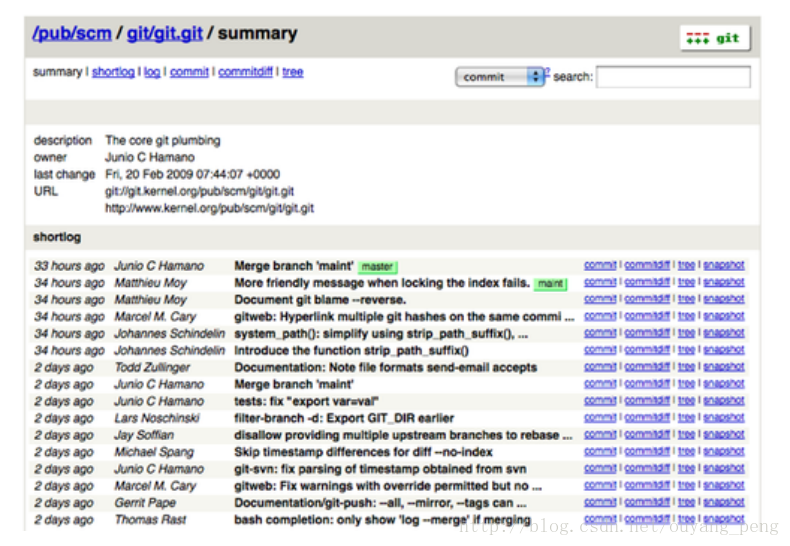Screen dimensions: 790x546
Task: Open the log navigation link
Action: (152, 72)
